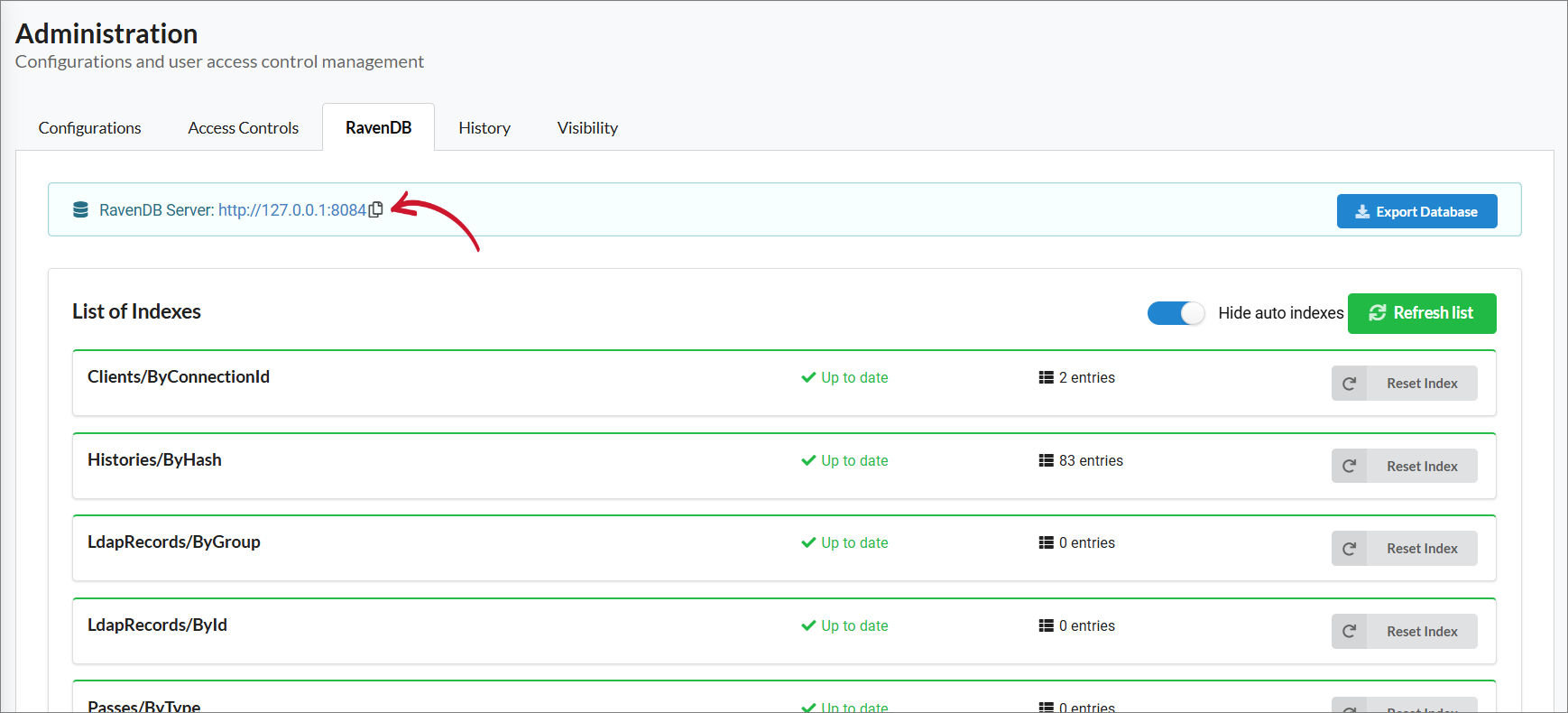Click the reset arrow icon for Histories/ByHash
The height and width of the screenshot is (713, 1568).
[x=1350, y=466]
